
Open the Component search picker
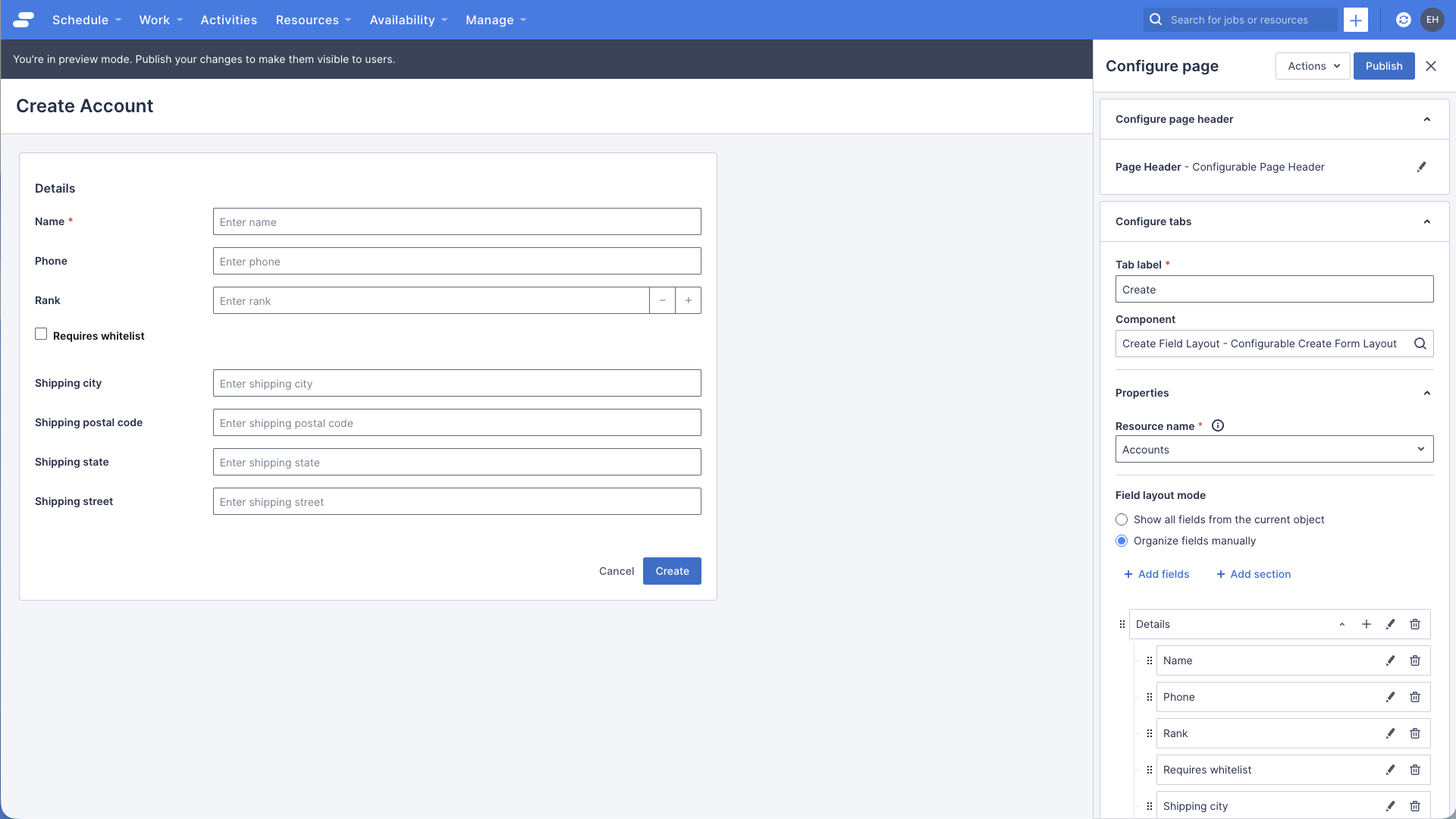coord(1420,344)
